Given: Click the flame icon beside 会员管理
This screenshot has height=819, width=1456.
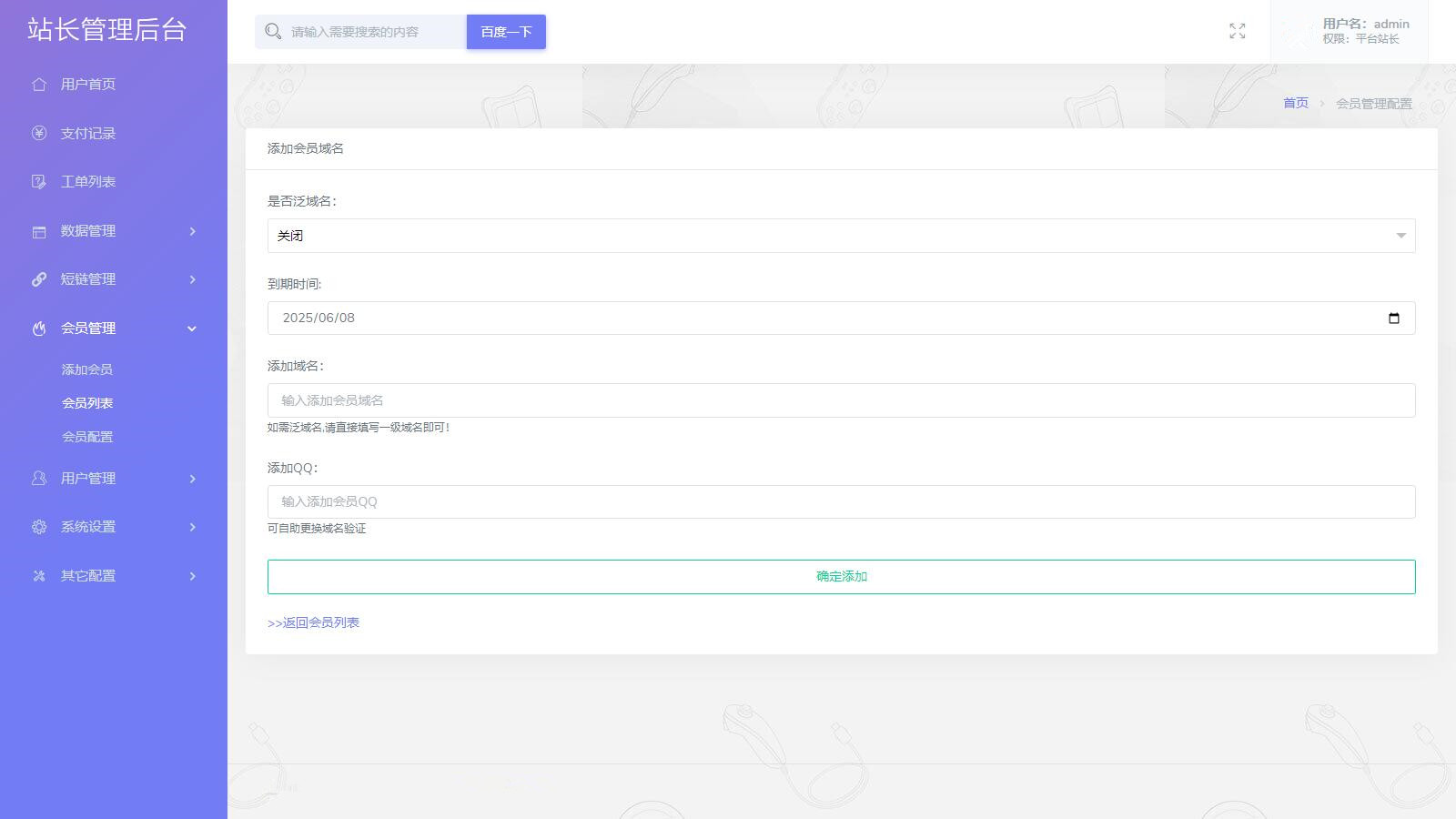Looking at the screenshot, I should pos(39,329).
